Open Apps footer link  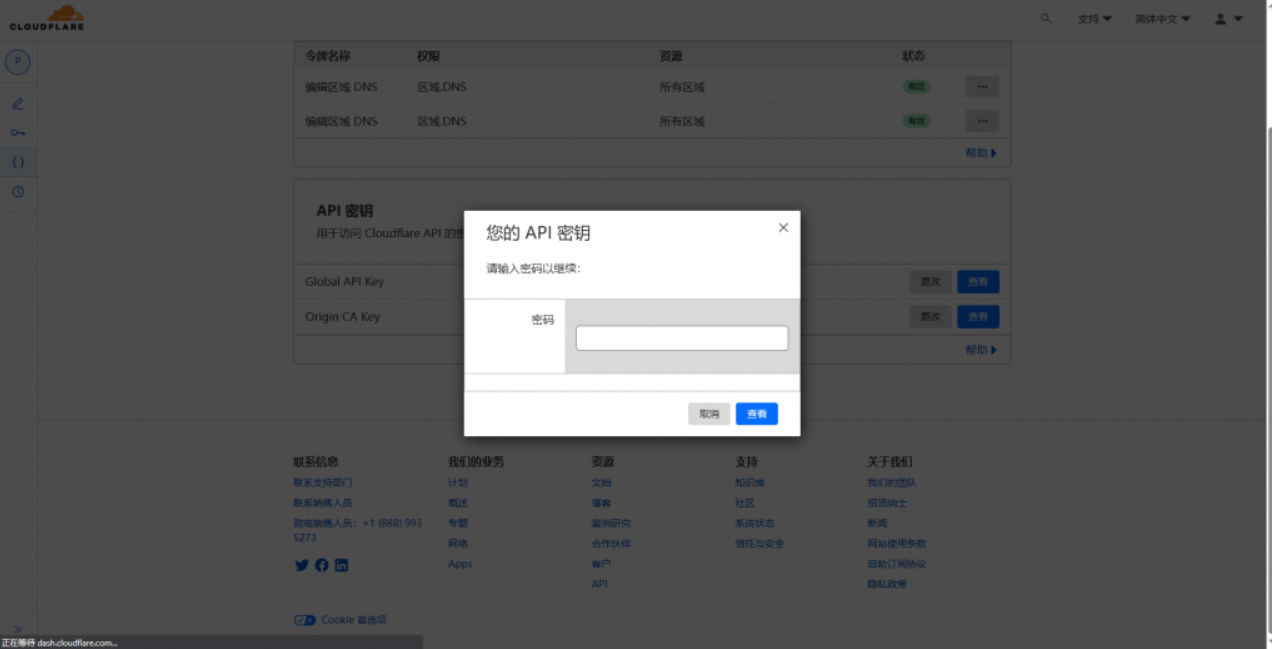pyautogui.click(x=460, y=564)
